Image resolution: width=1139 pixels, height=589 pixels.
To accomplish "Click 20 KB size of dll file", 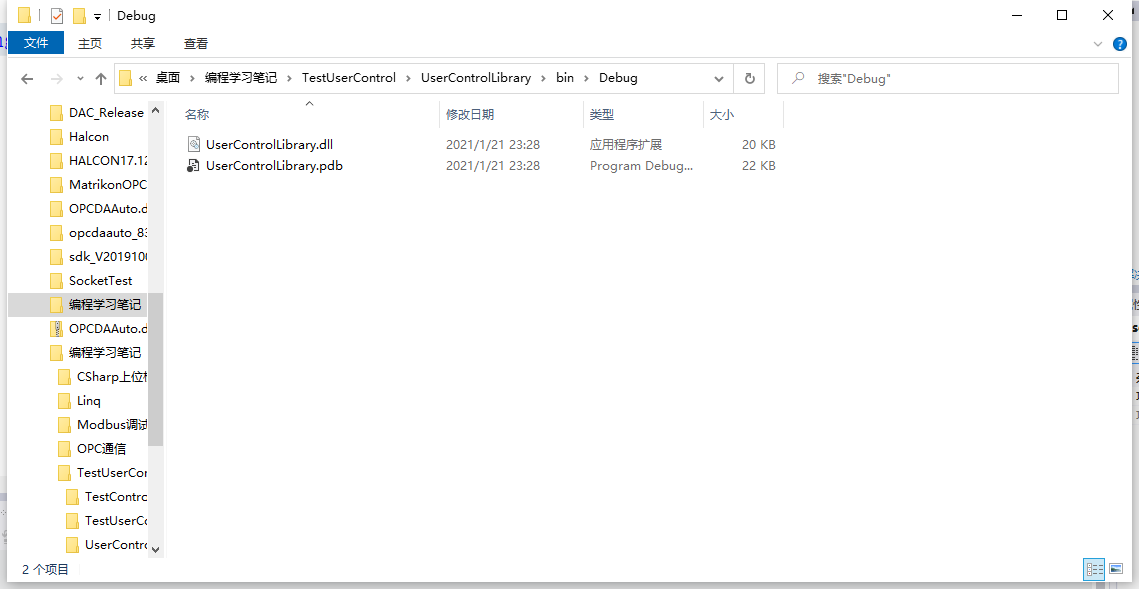I will pos(758,145).
